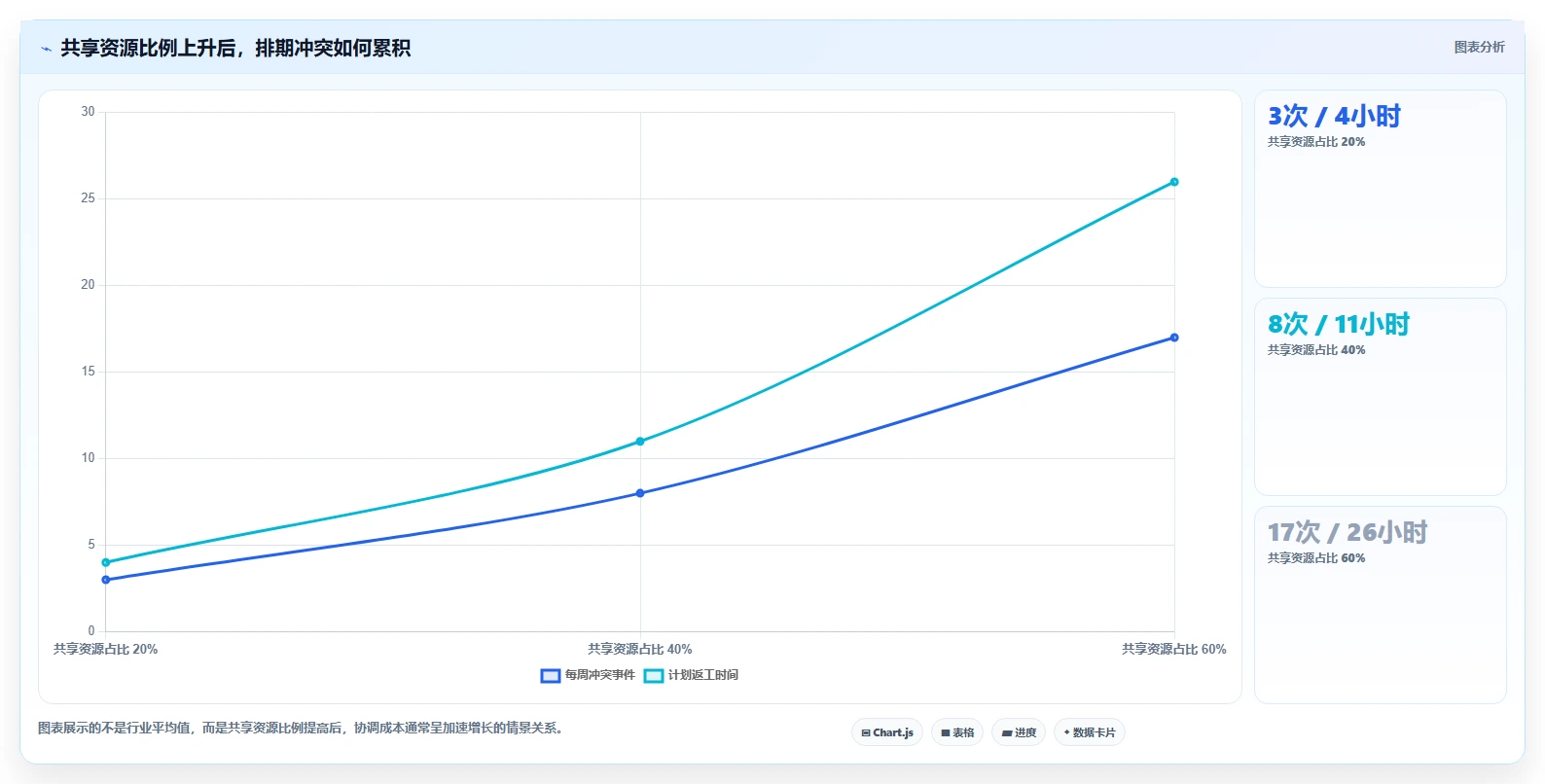Click the x-axis label 共享资源占比 60%
This screenshot has width=1545, height=784.
click(x=1174, y=649)
